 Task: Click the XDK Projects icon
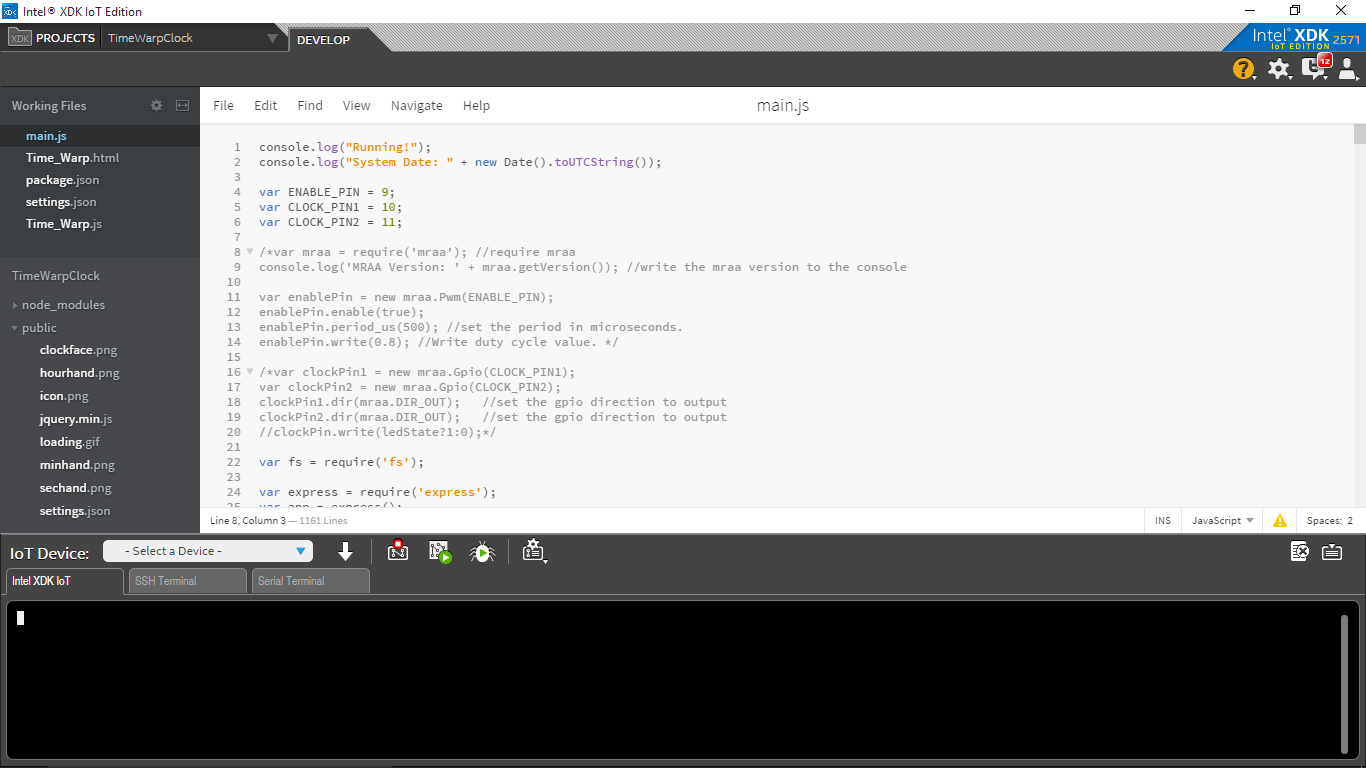point(20,38)
